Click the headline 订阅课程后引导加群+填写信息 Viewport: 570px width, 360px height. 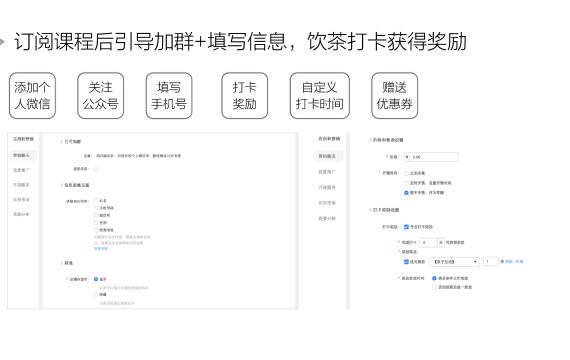pyautogui.click(x=150, y=41)
